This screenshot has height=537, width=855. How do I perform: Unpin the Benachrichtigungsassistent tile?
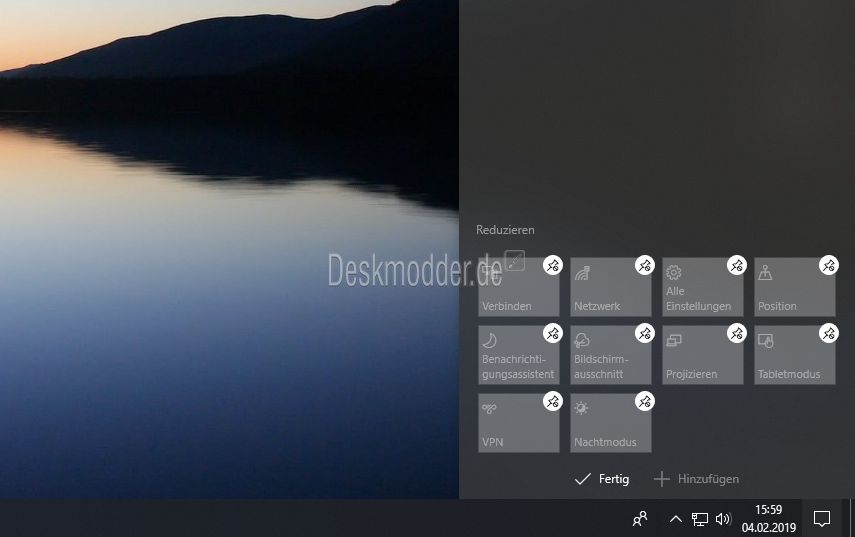[553, 333]
